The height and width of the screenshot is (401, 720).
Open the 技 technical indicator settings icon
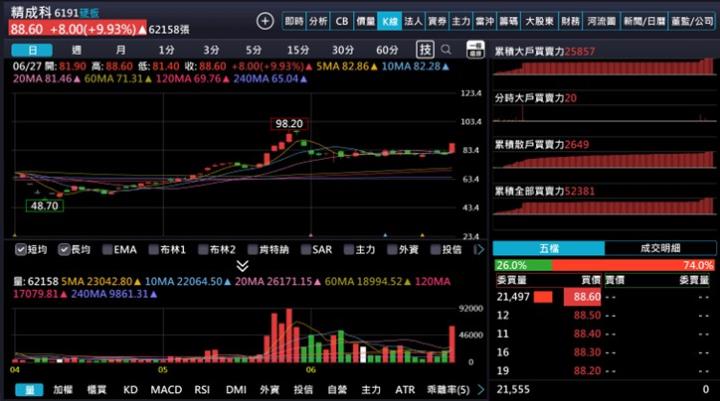tap(425, 50)
